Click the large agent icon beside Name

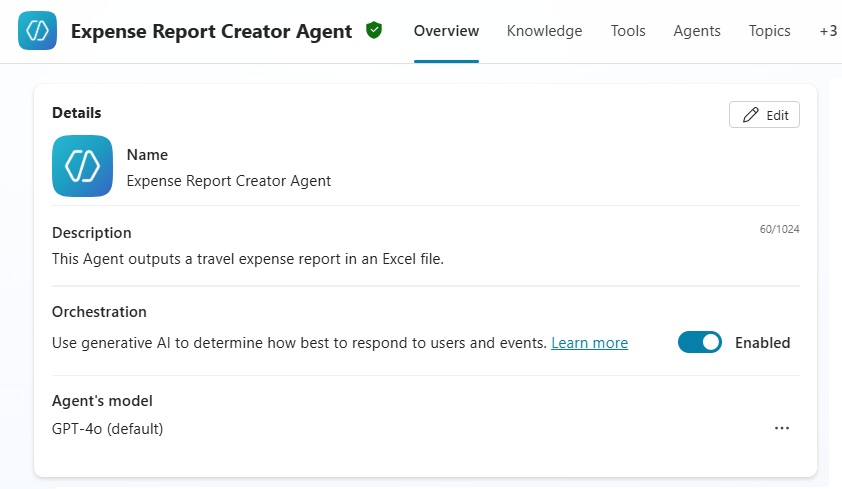click(x=82, y=167)
